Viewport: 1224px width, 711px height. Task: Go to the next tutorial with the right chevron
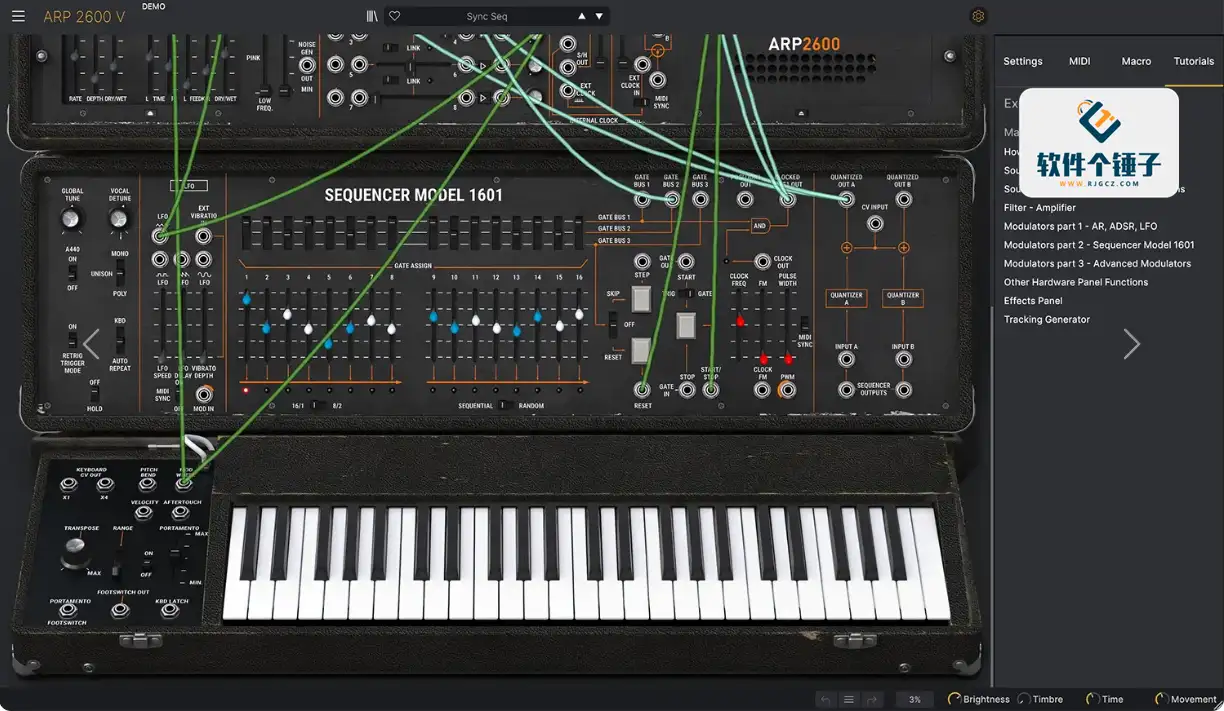point(1132,344)
